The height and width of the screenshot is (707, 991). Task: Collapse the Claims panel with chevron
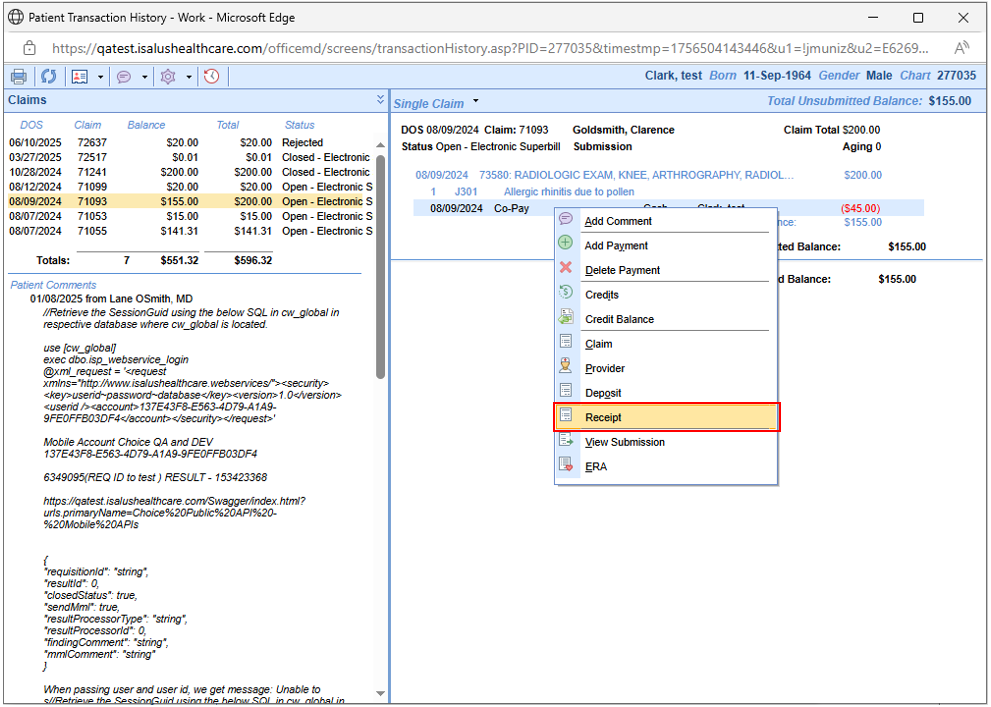point(380,100)
